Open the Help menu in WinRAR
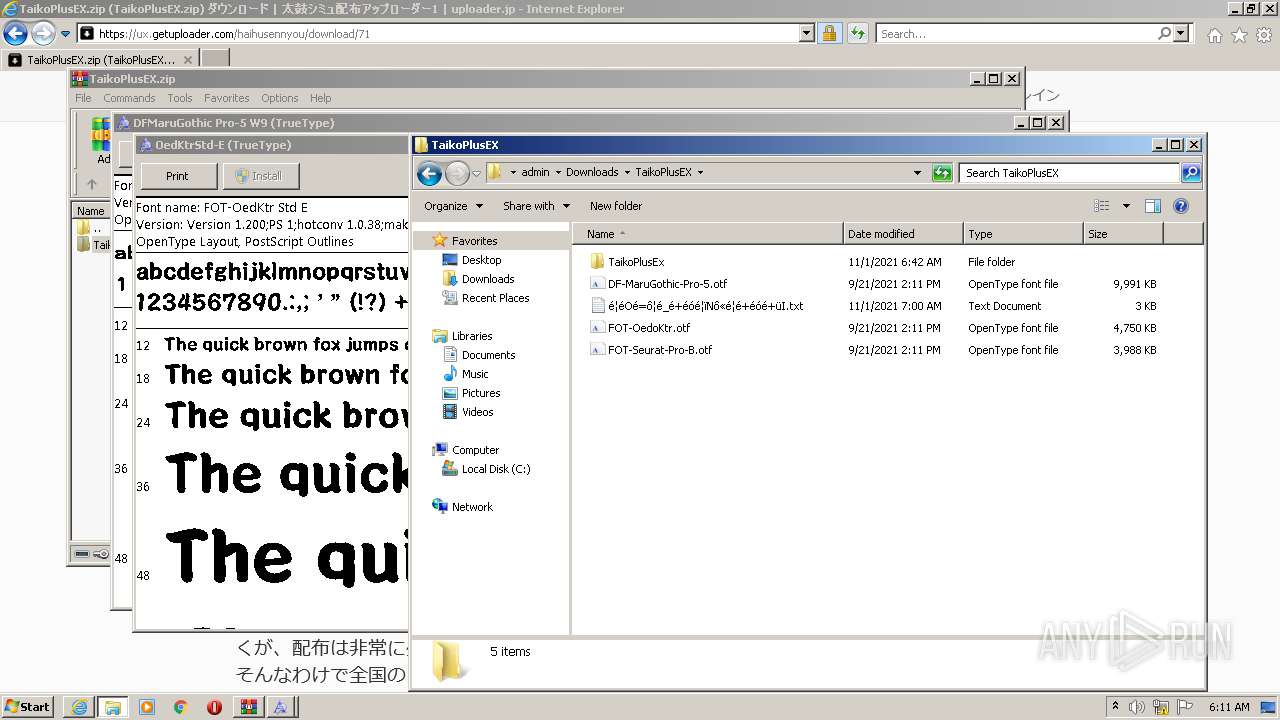Viewport: 1280px width, 720px height. pyautogui.click(x=320, y=98)
